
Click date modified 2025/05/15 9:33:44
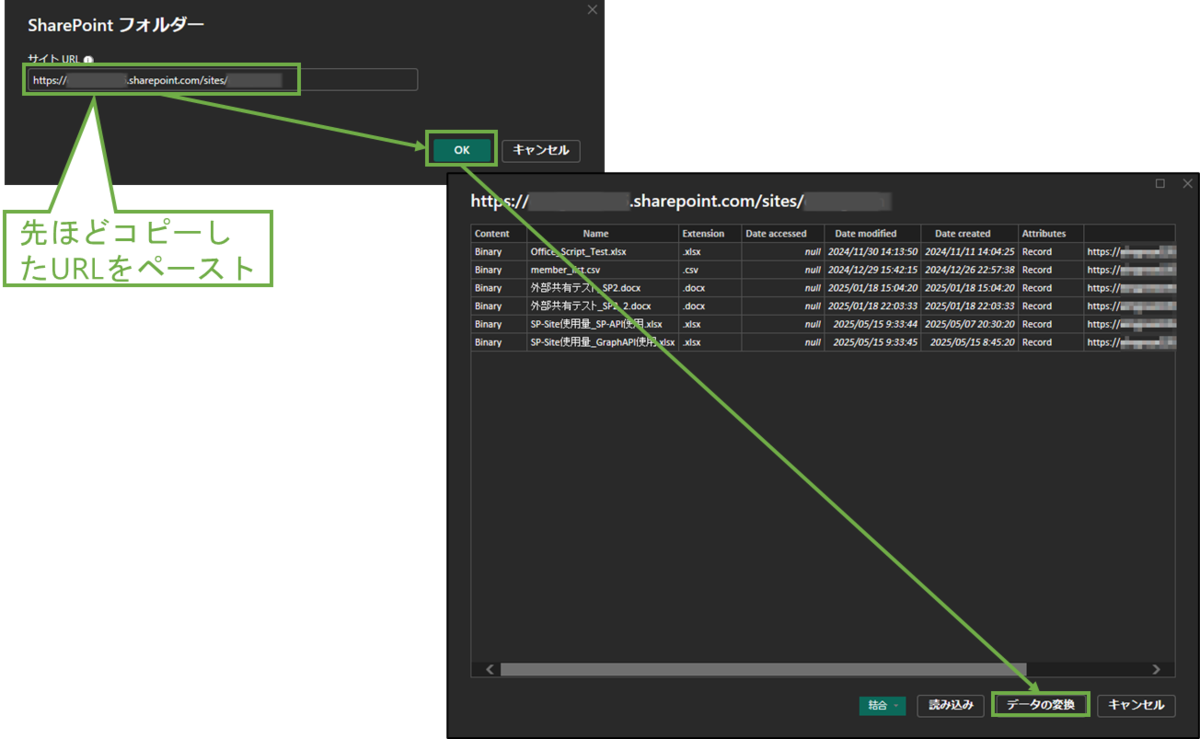[872, 324]
